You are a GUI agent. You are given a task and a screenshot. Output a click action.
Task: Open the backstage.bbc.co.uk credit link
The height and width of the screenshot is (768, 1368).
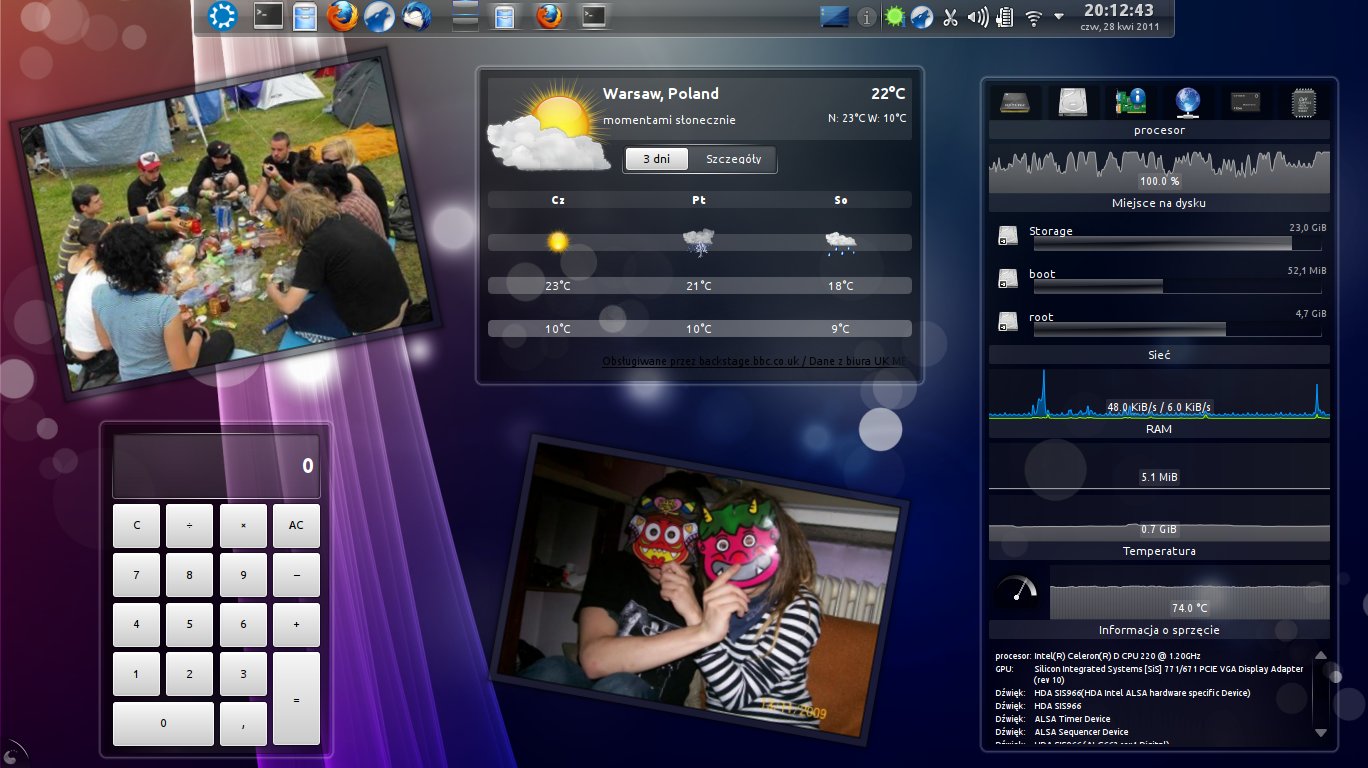[754, 361]
